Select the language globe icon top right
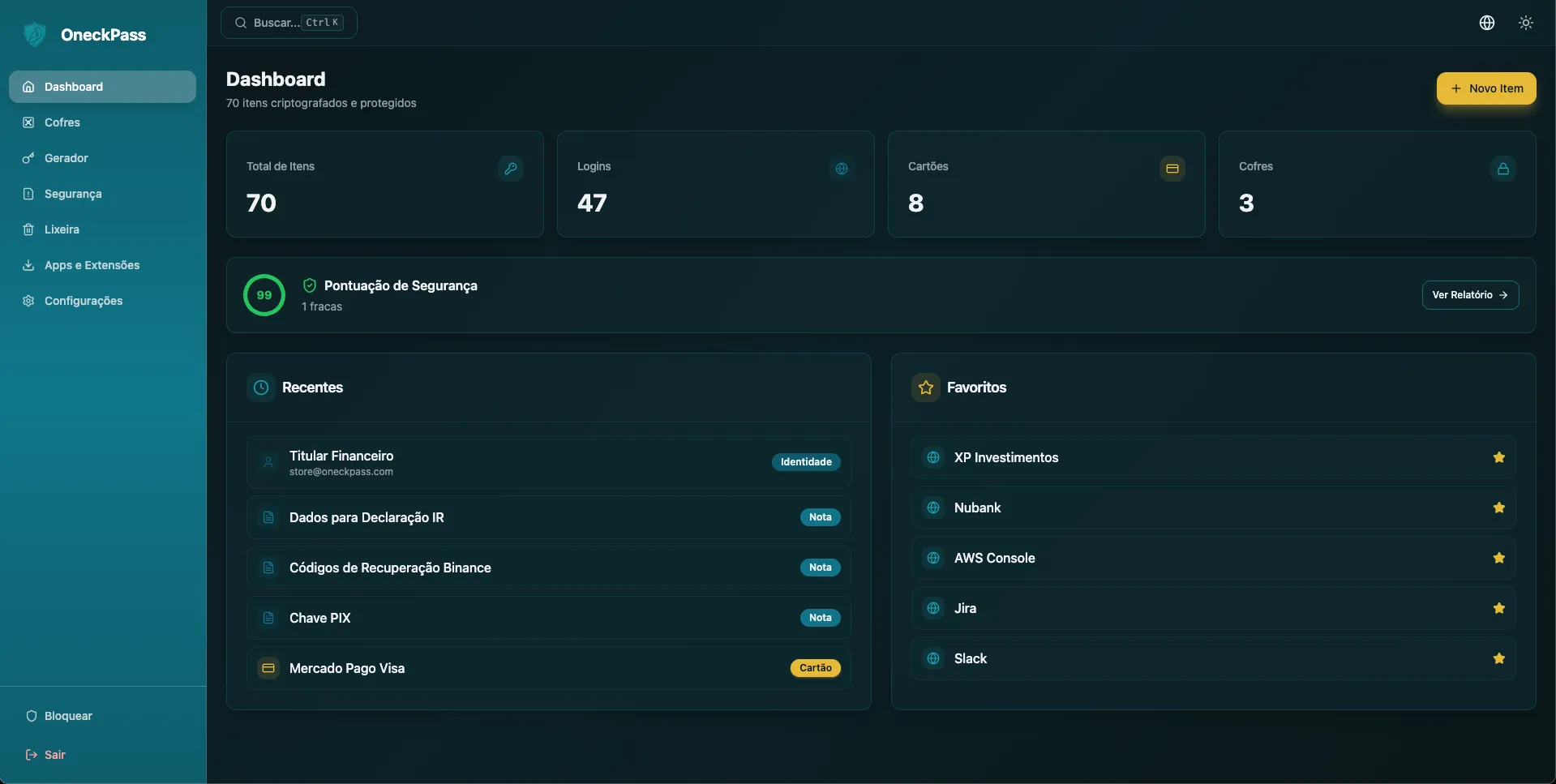This screenshot has width=1556, height=784. point(1486,22)
